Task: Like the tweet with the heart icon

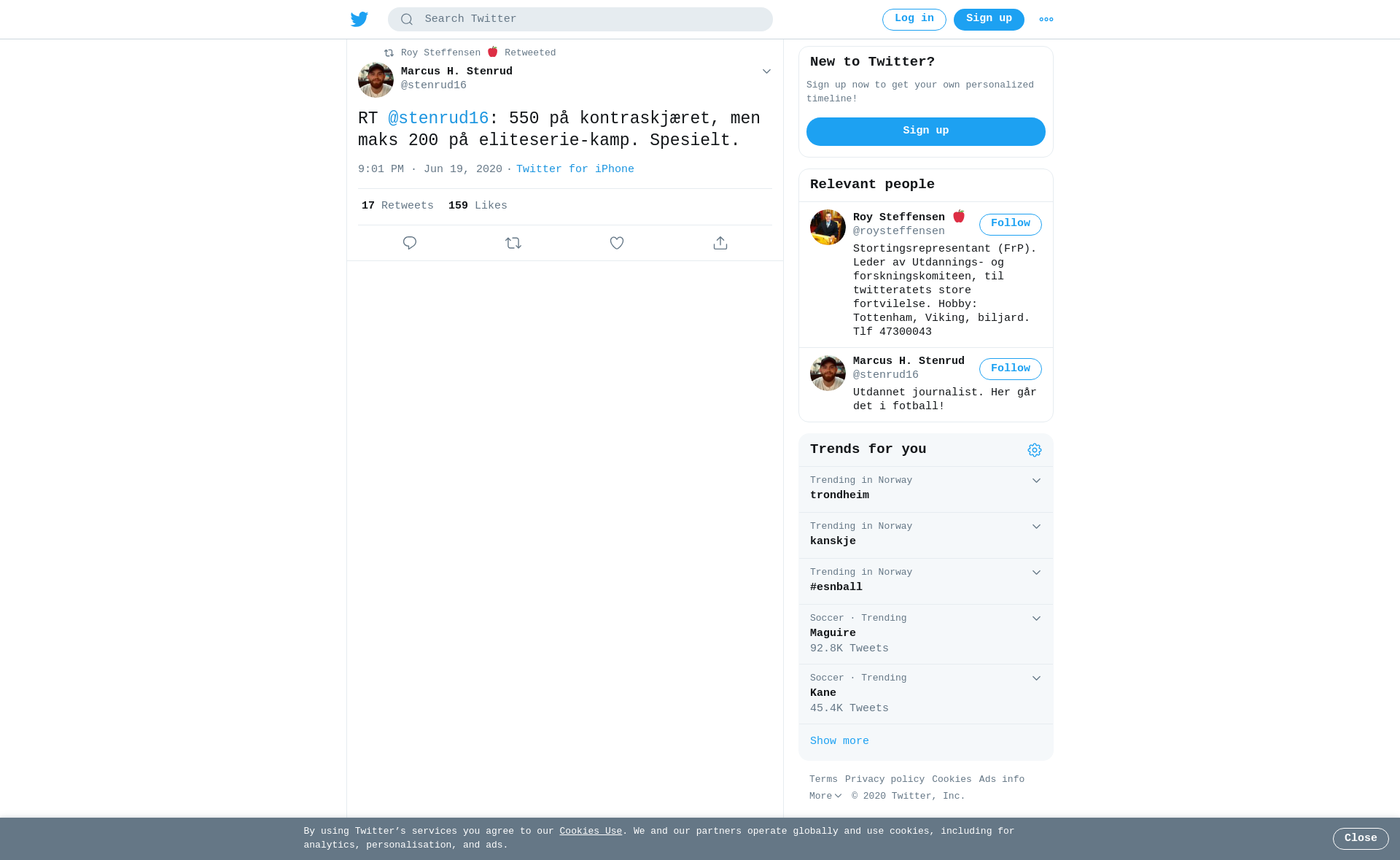Action: [617, 243]
